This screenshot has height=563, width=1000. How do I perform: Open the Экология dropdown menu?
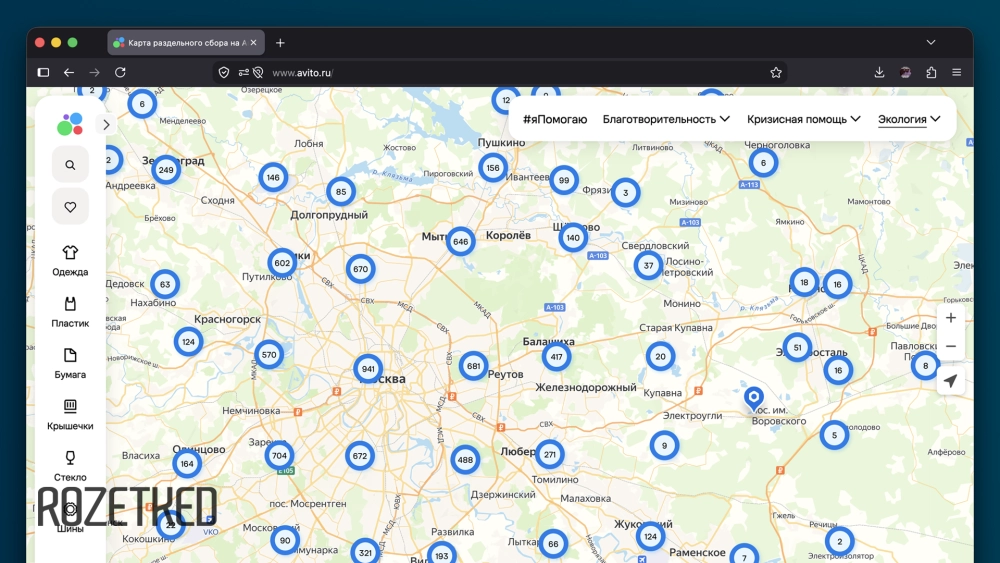point(909,119)
